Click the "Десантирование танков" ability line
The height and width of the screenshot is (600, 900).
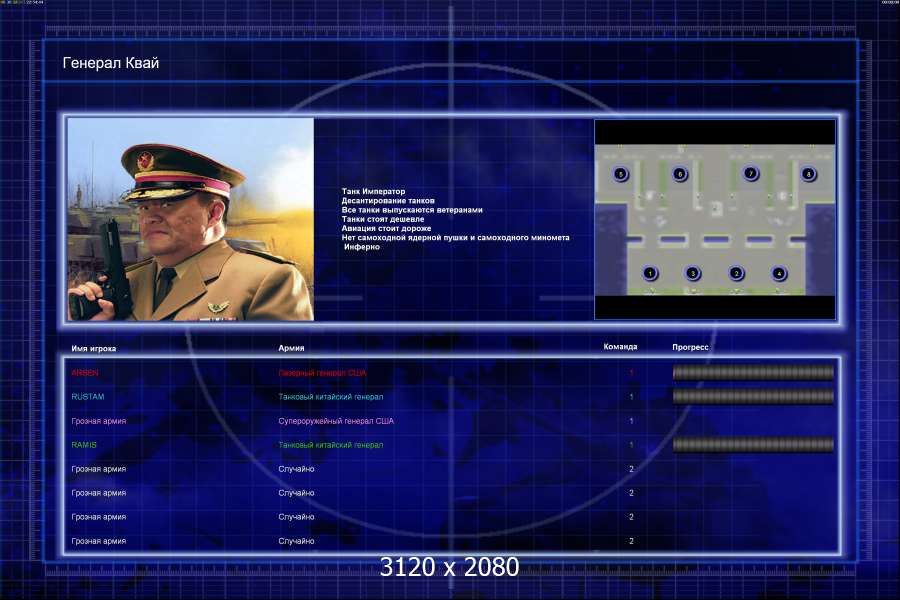click(388, 200)
